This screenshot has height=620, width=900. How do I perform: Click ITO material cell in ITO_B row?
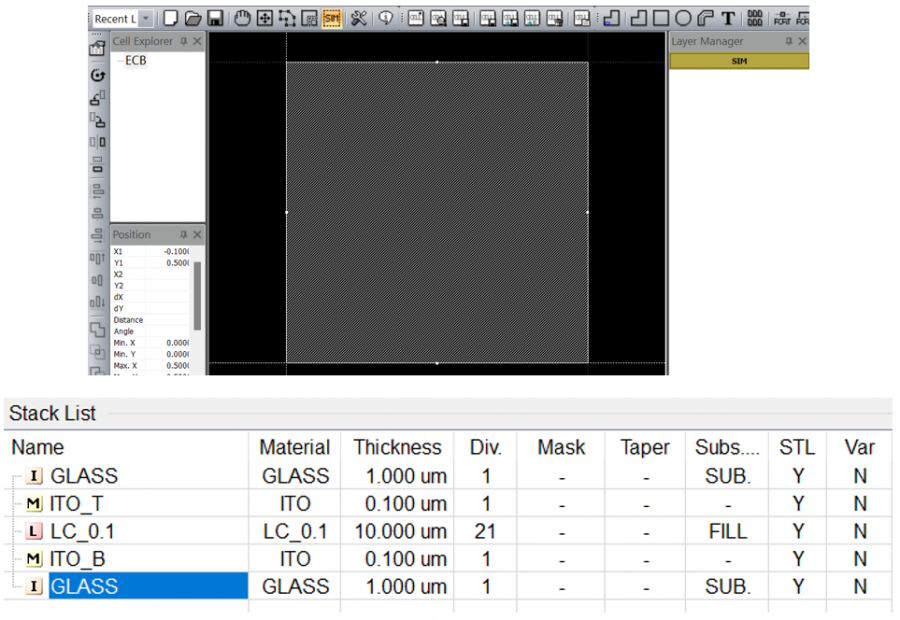coord(295,559)
